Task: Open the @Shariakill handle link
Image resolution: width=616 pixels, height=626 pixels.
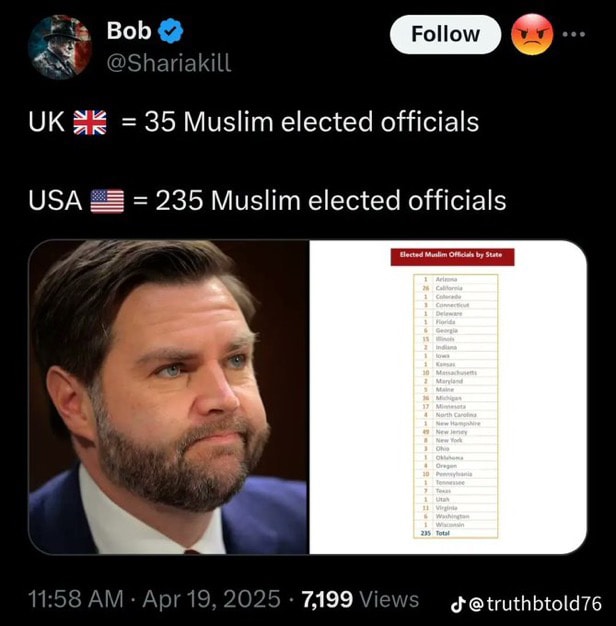Action: point(169,63)
